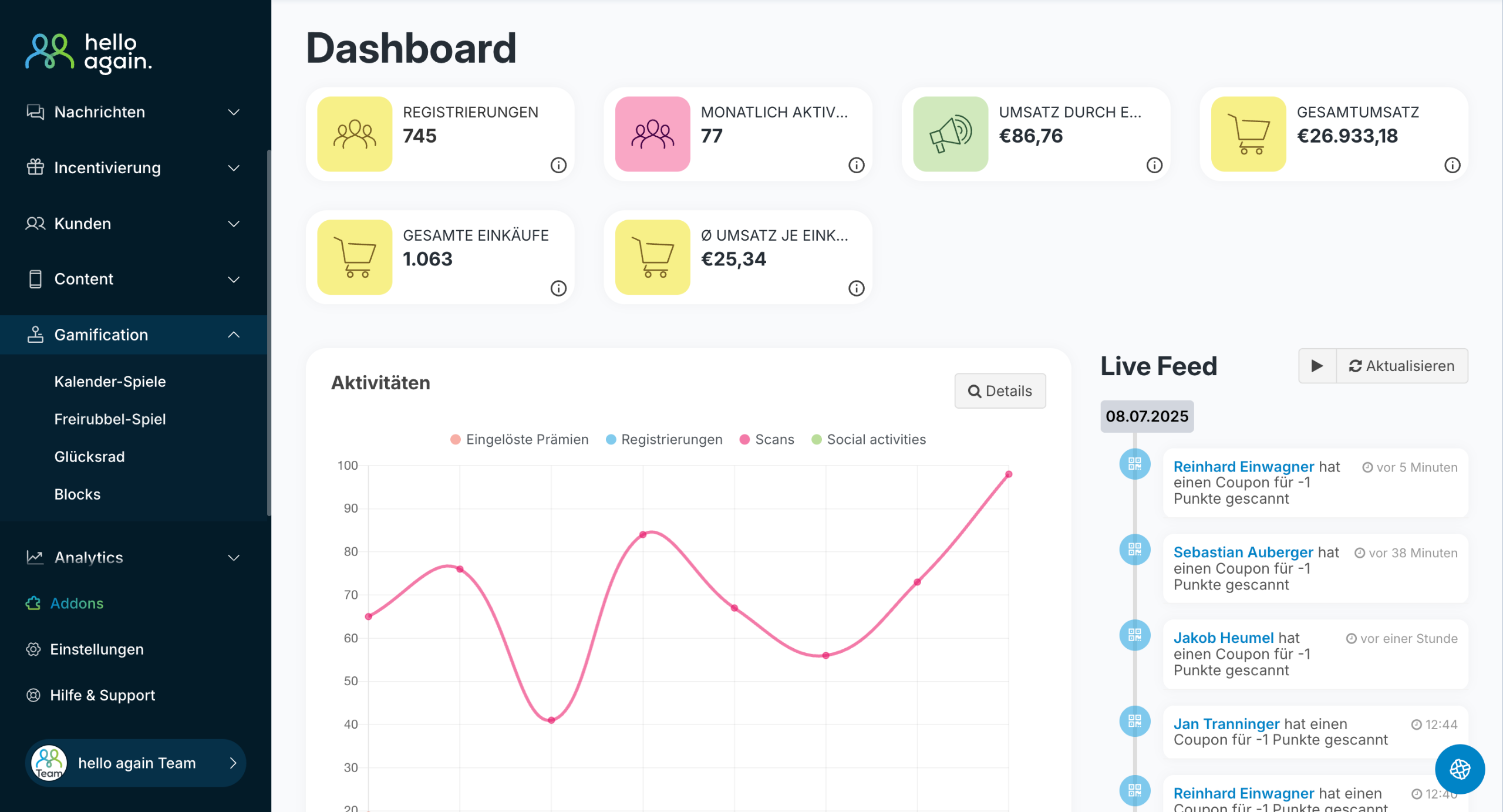Click the green megaphone Umsatz icon

[x=951, y=134]
